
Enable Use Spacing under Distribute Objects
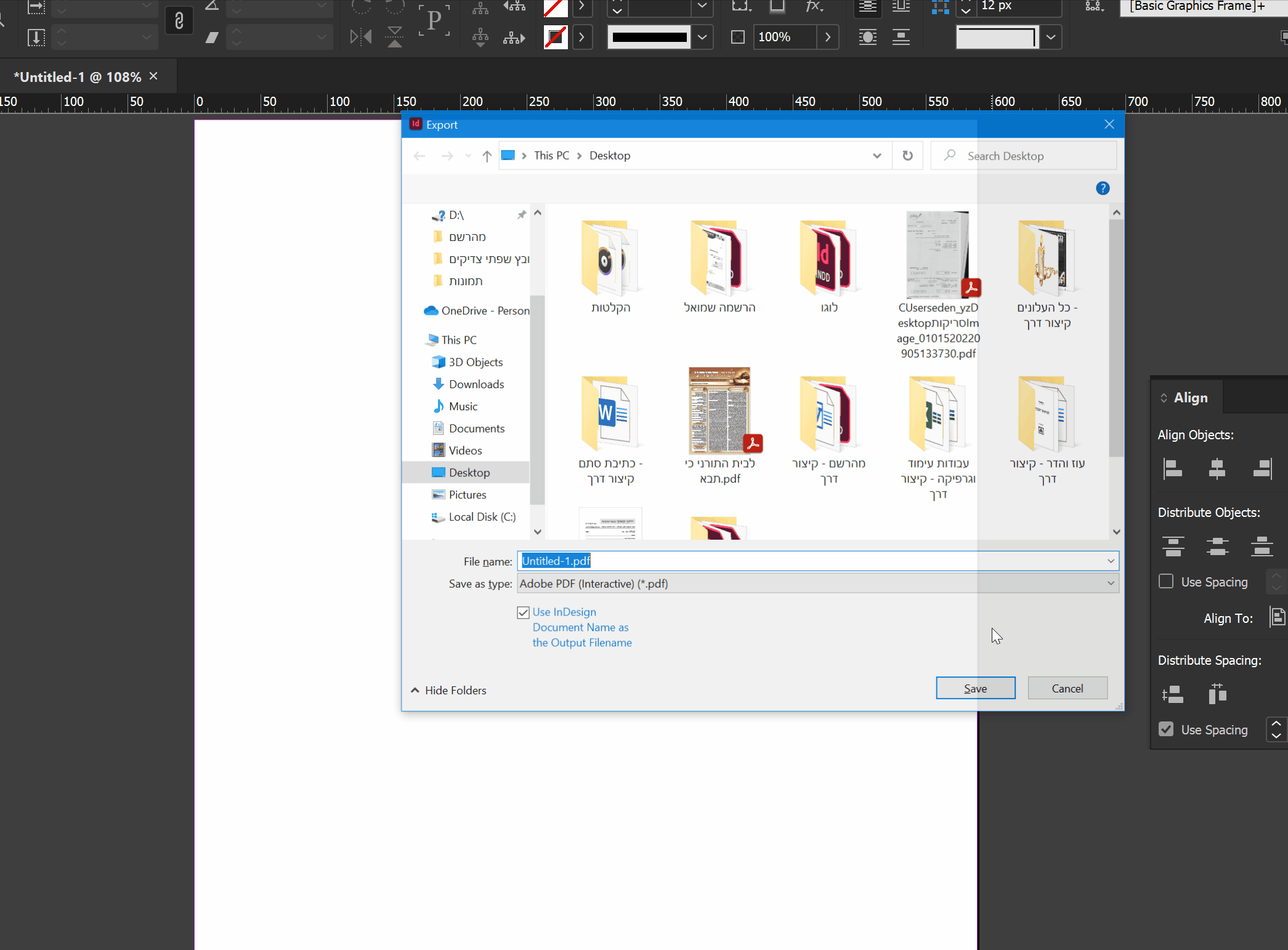[x=1166, y=582]
